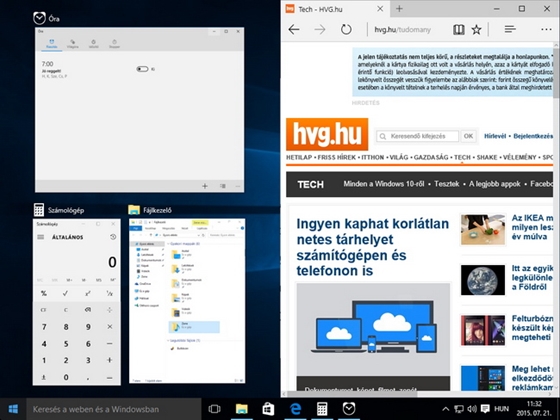
Task: Open the Hírlevél link
Action: (x=495, y=136)
